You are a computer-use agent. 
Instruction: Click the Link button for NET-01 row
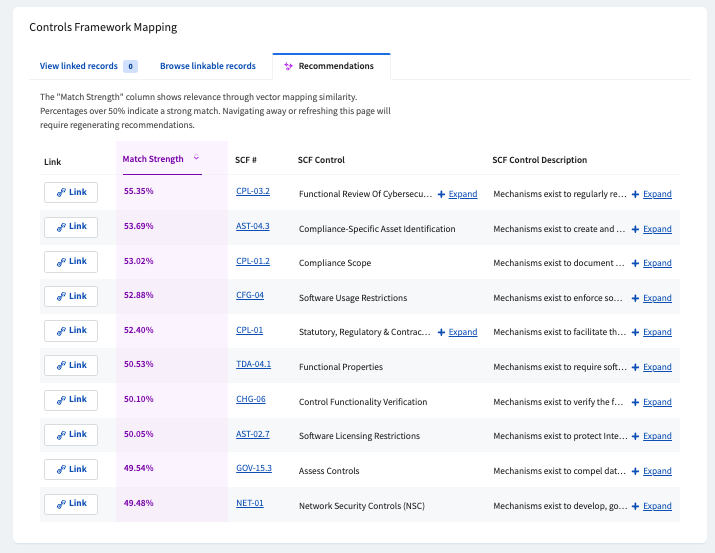pyautogui.click(x=71, y=503)
